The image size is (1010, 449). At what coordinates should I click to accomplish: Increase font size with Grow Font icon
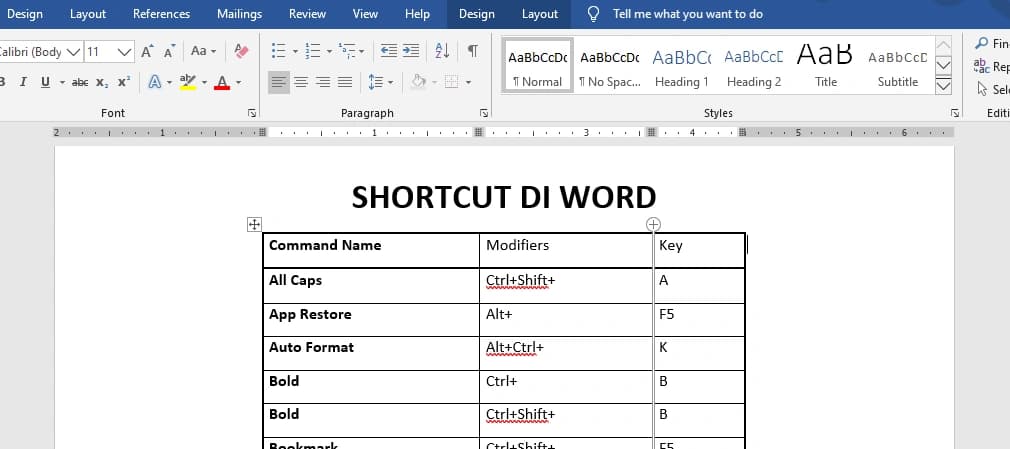(x=148, y=52)
